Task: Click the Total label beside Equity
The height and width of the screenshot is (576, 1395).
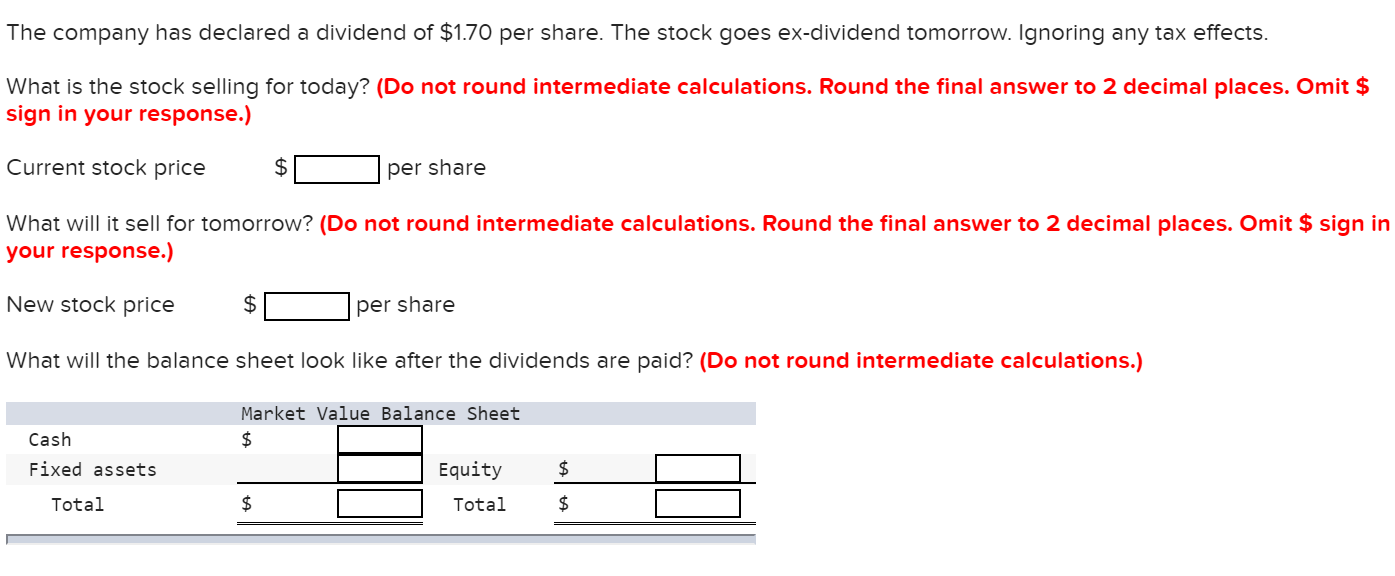Action: pos(481,504)
